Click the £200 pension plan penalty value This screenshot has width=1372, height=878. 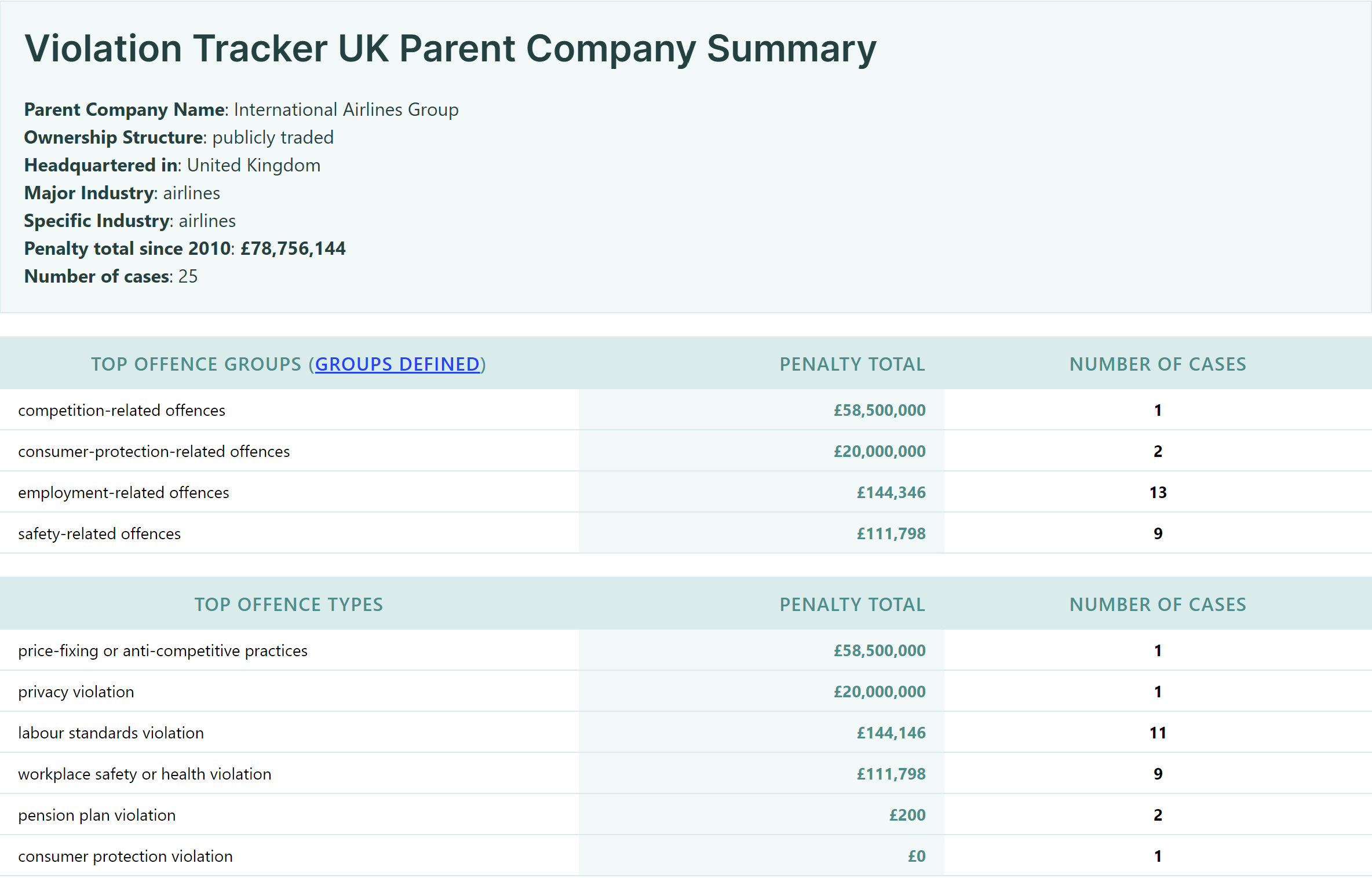[x=907, y=815]
